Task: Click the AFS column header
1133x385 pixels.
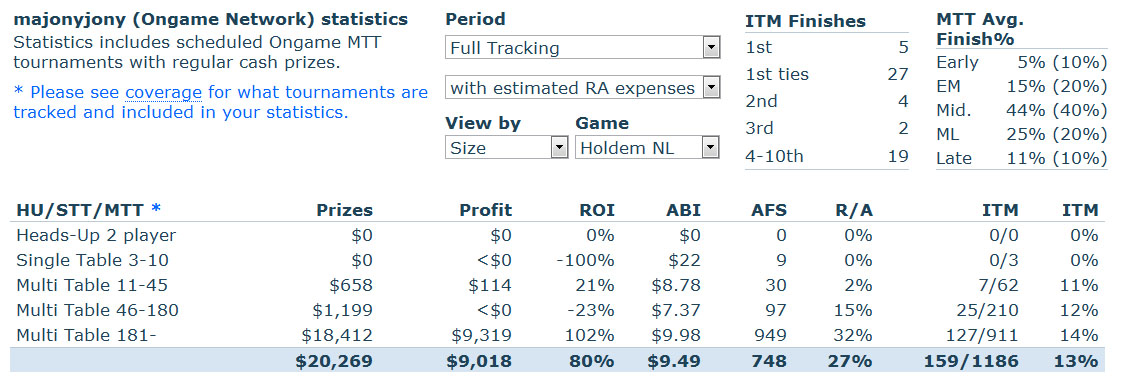Action: pos(768,210)
